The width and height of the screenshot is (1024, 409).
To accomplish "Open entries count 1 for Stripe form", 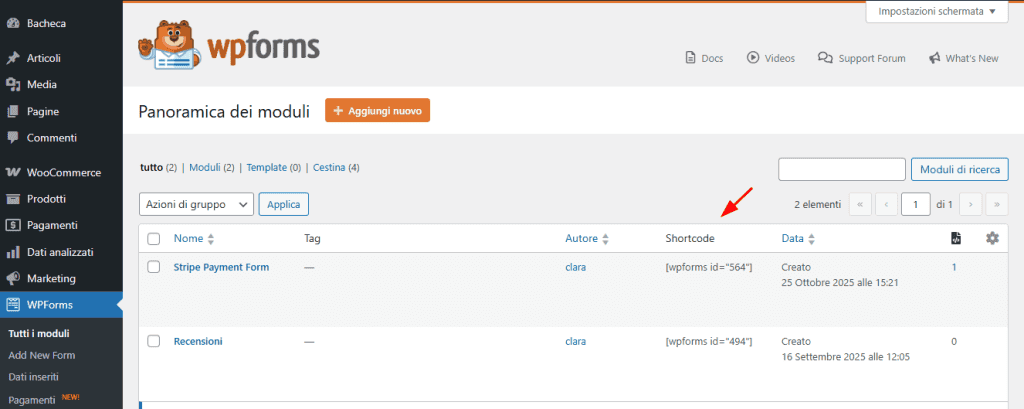I will [953, 267].
